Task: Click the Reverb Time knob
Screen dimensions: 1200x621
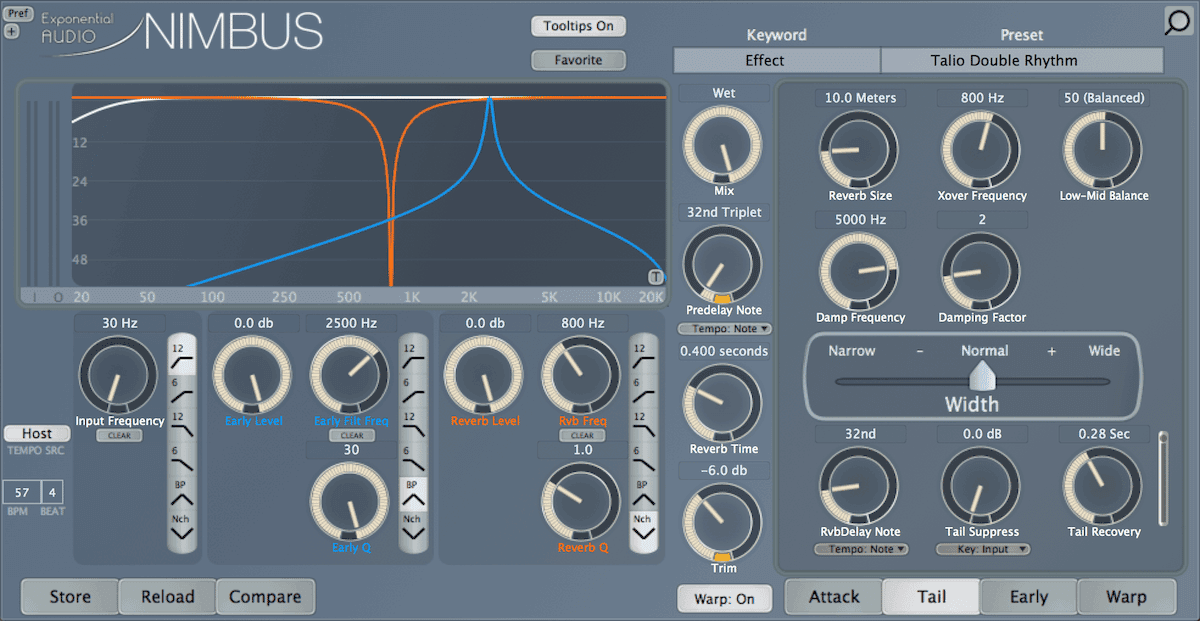Action: 723,404
